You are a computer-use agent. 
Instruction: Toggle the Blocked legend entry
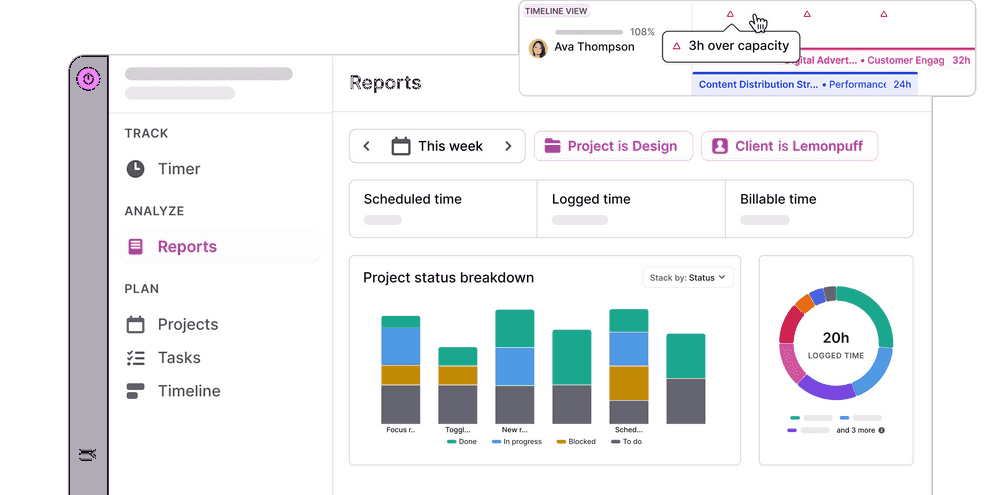point(576,441)
